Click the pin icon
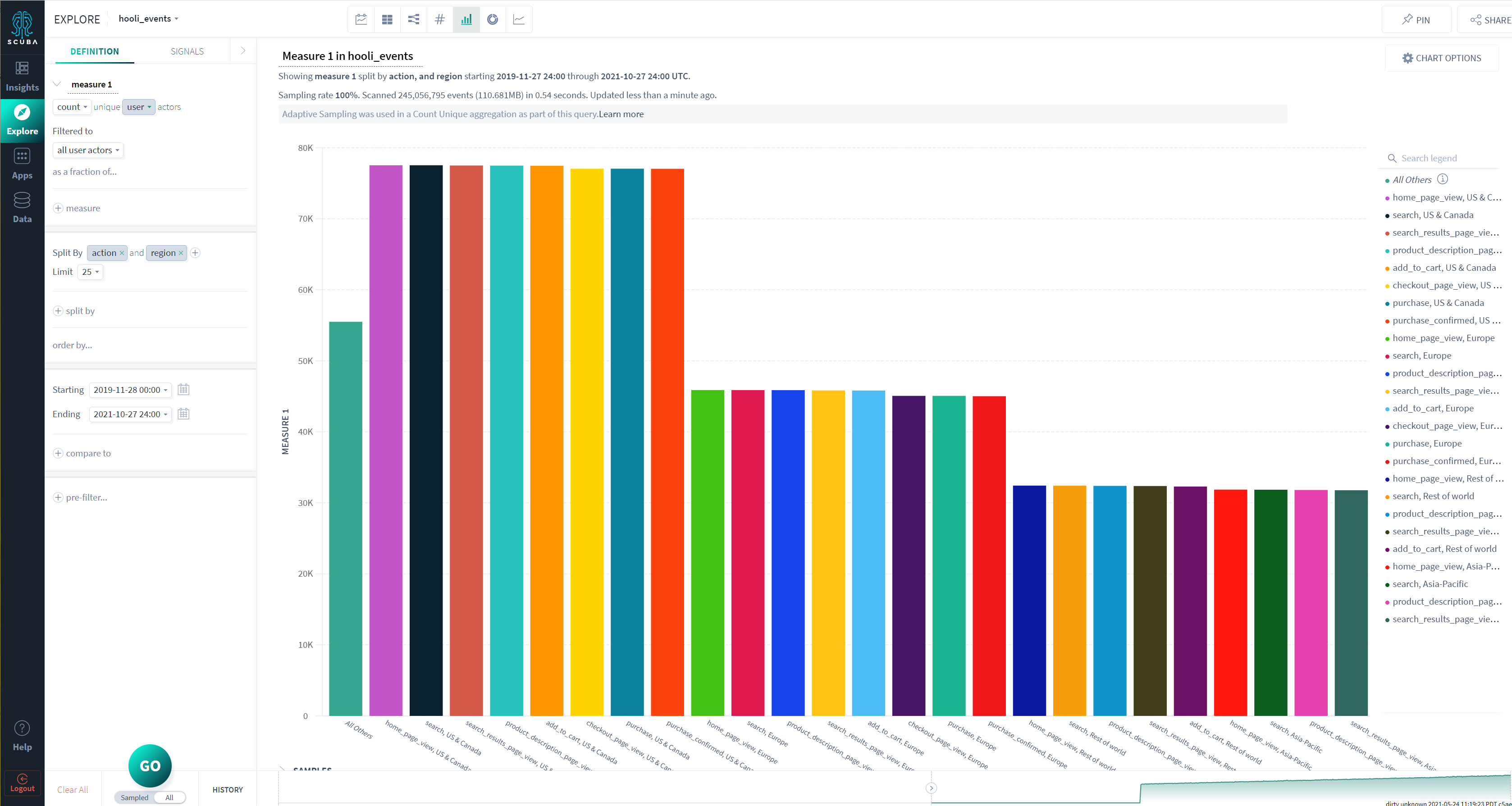The image size is (1512, 806). 1407,19
